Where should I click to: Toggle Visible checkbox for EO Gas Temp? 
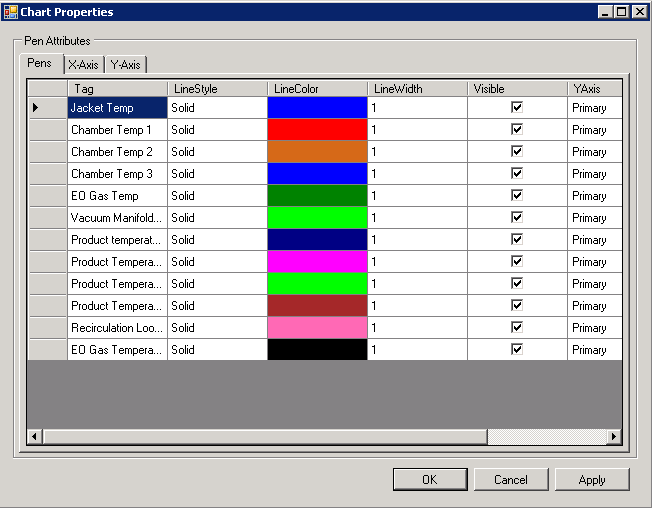517,196
